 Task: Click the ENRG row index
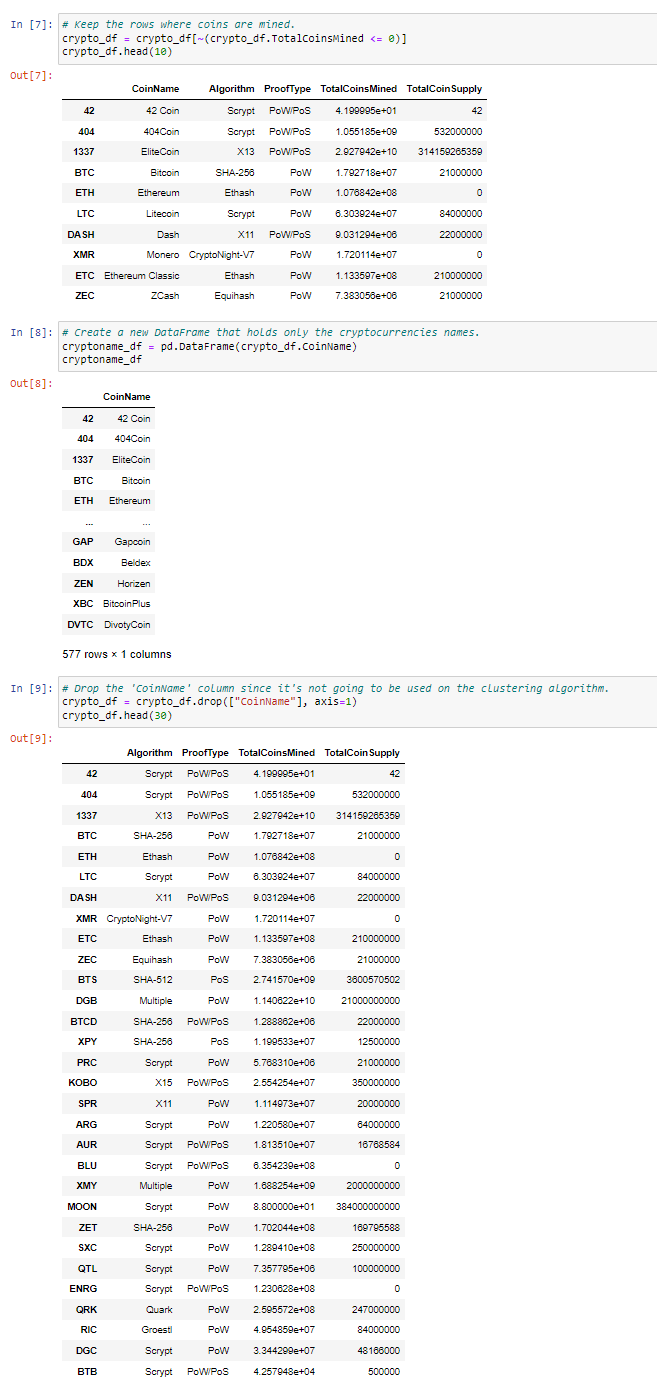click(x=84, y=1289)
